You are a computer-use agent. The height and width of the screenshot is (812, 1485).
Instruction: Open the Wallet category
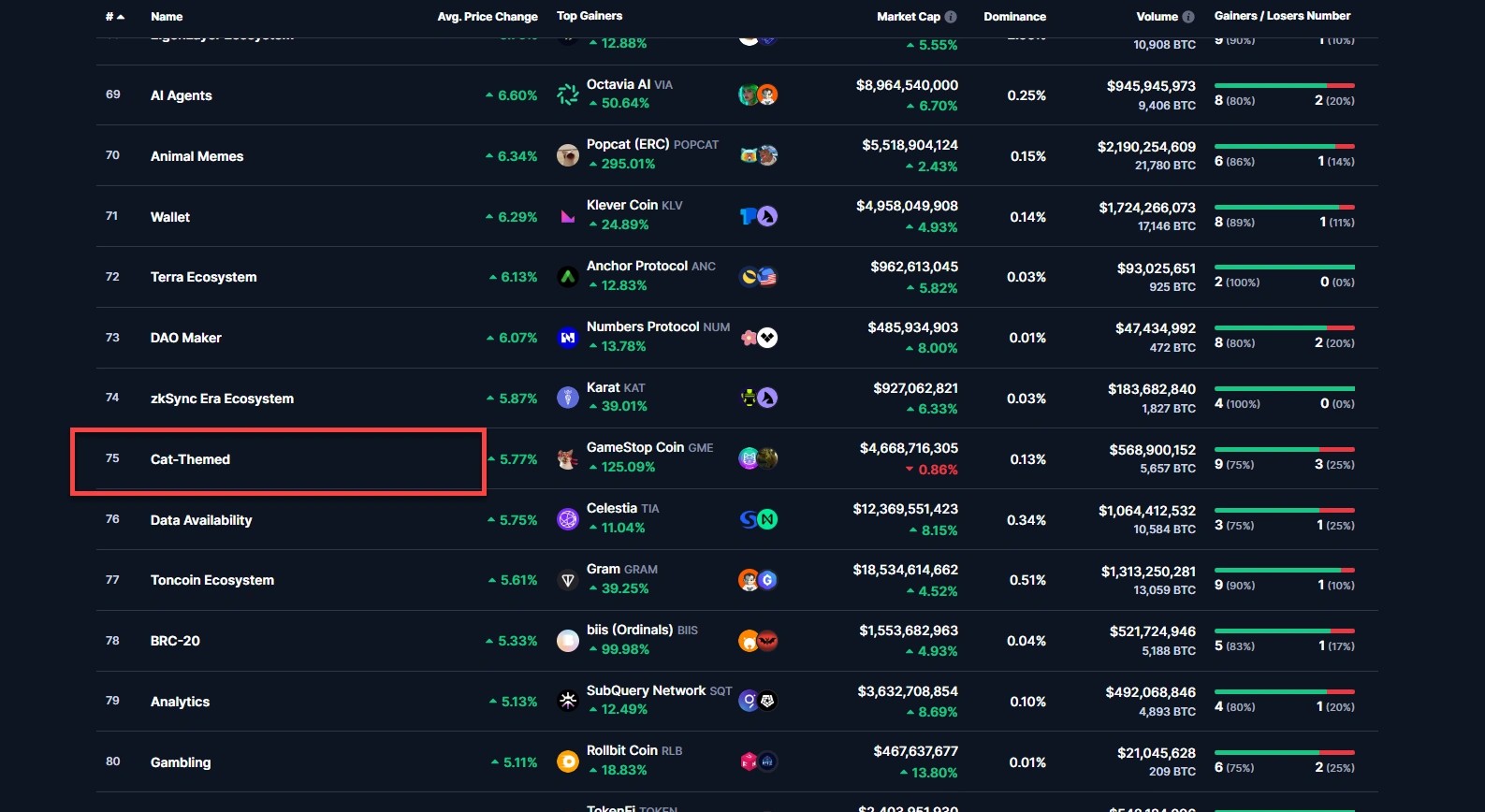pyautogui.click(x=170, y=217)
